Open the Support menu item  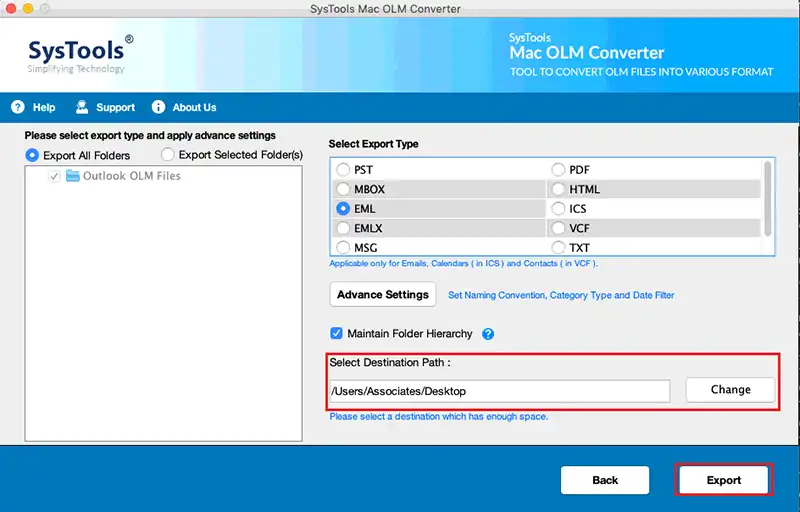115,108
